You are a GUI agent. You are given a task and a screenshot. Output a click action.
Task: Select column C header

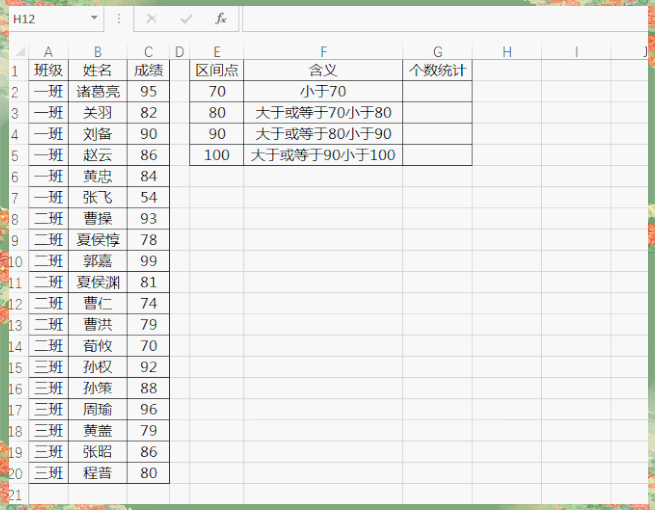(x=148, y=52)
